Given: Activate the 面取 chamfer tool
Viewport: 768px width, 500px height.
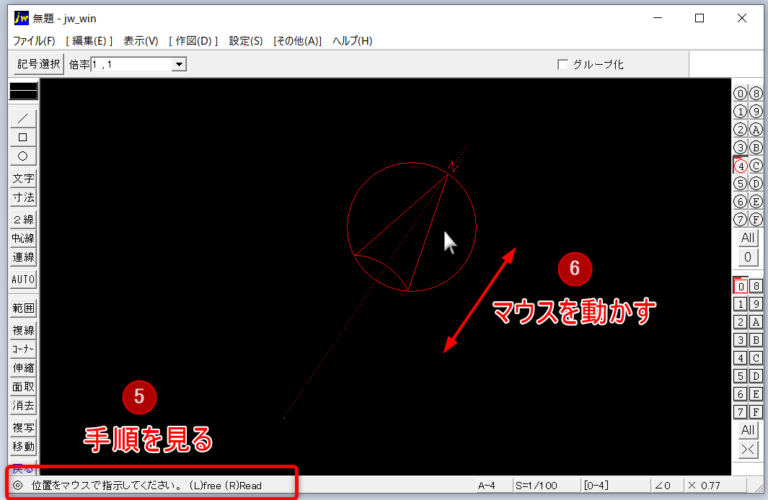Looking at the screenshot, I should (x=23, y=387).
